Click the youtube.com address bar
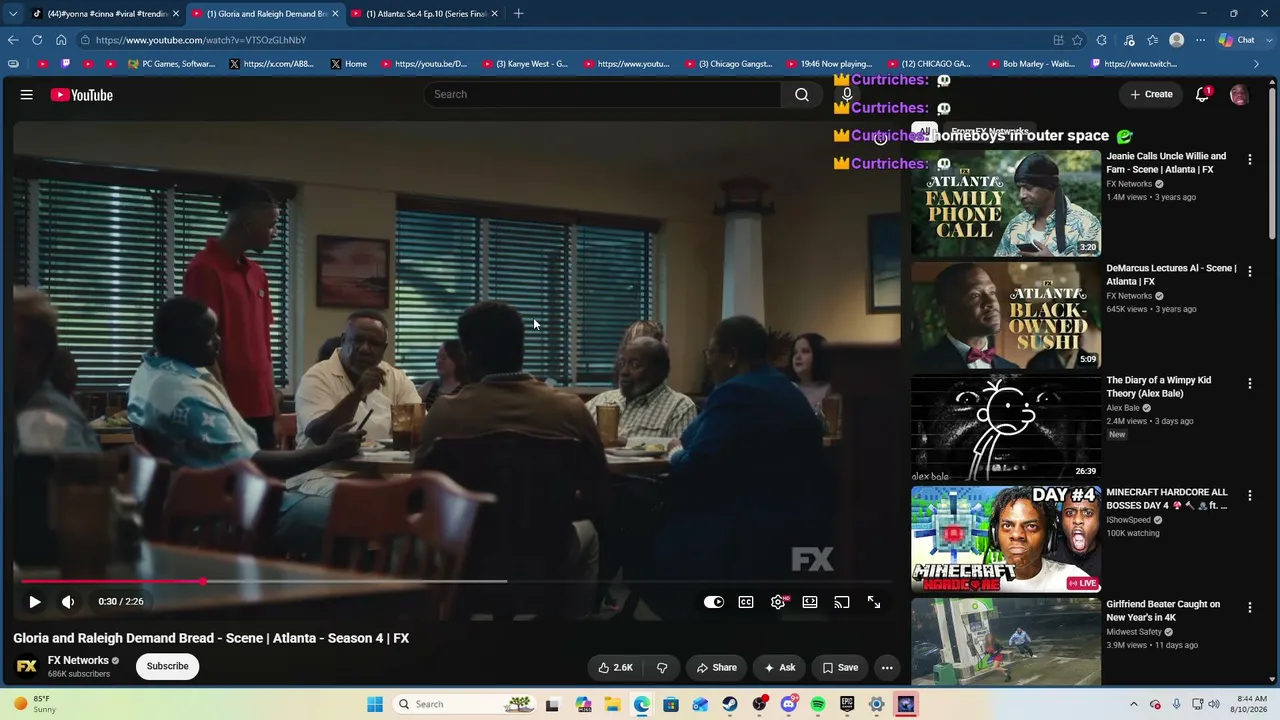Image resolution: width=1280 pixels, height=720 pixels. 560,40
